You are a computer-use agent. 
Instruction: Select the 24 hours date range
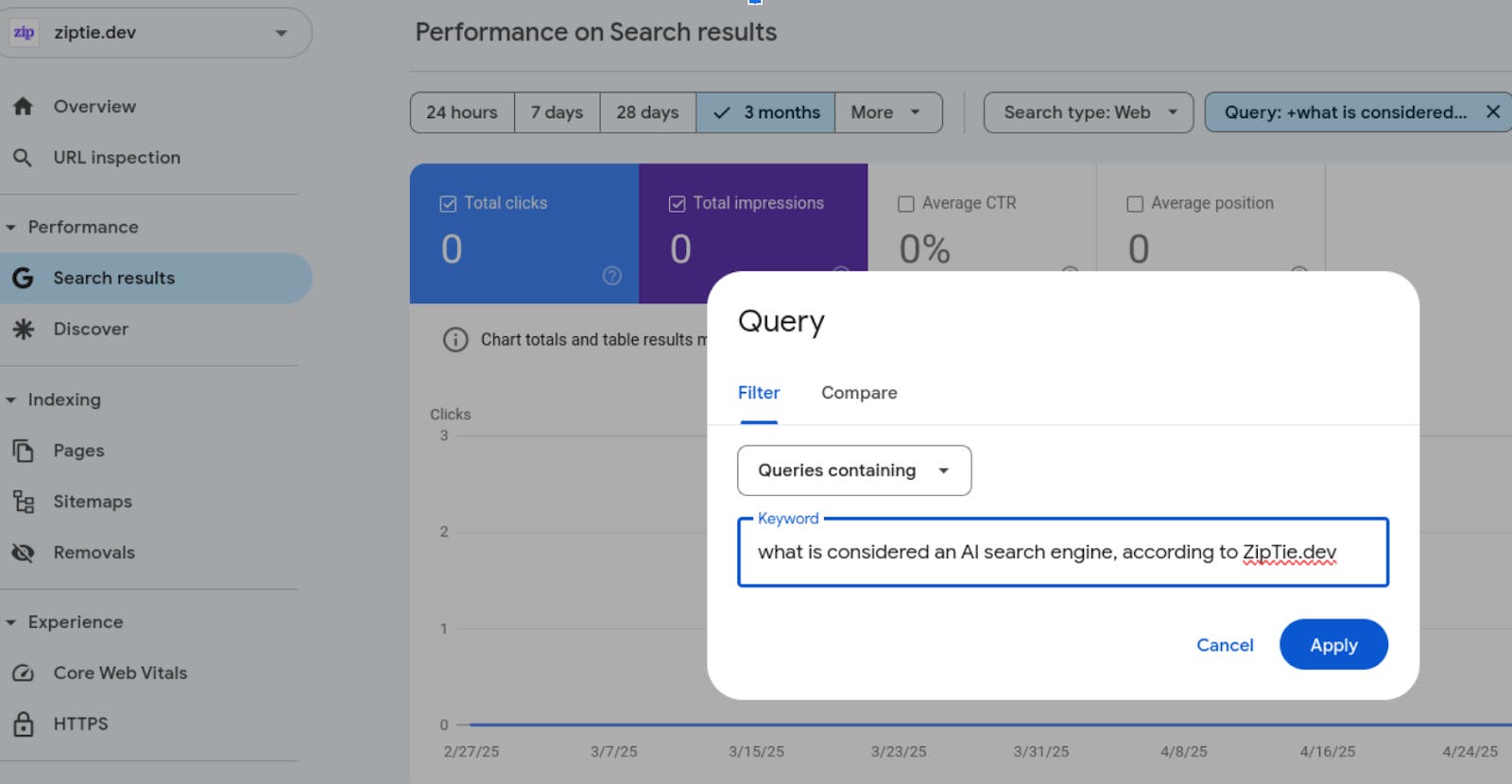click(x=462, y=112)
